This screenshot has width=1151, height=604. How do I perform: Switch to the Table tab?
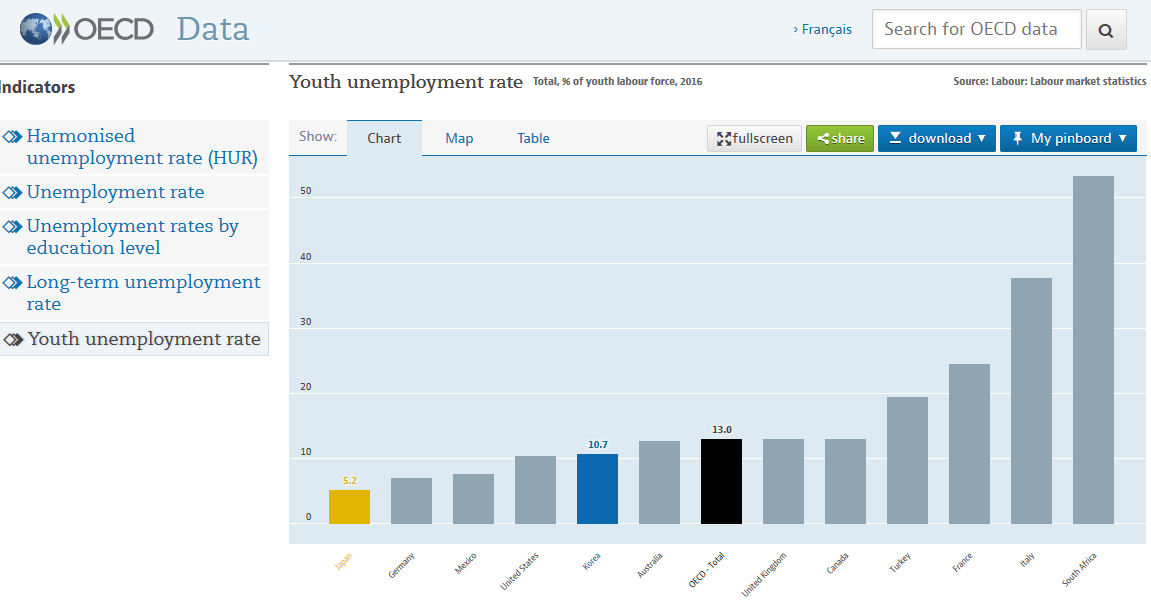533,138
